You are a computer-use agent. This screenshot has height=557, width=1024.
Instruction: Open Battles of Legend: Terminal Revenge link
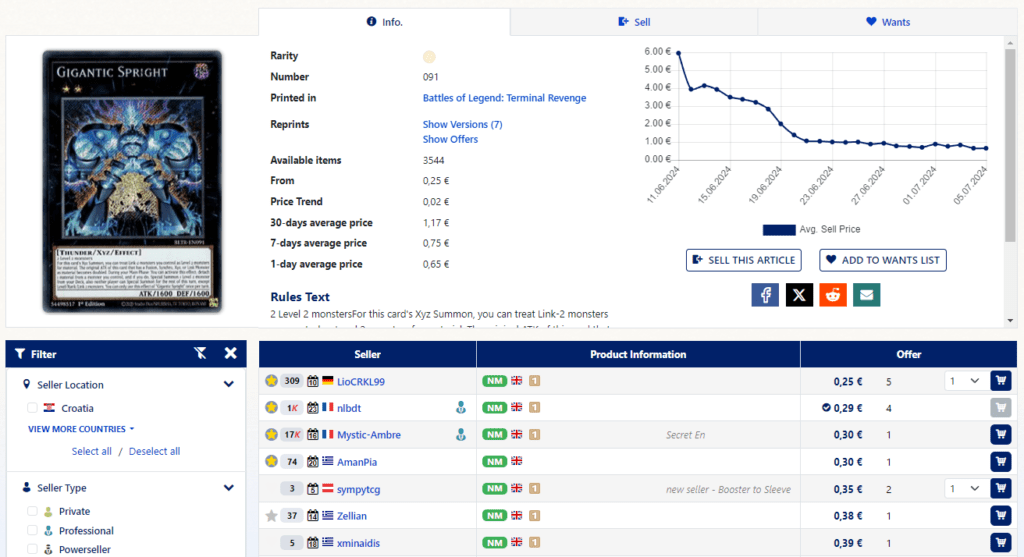(x=504, y=98)
